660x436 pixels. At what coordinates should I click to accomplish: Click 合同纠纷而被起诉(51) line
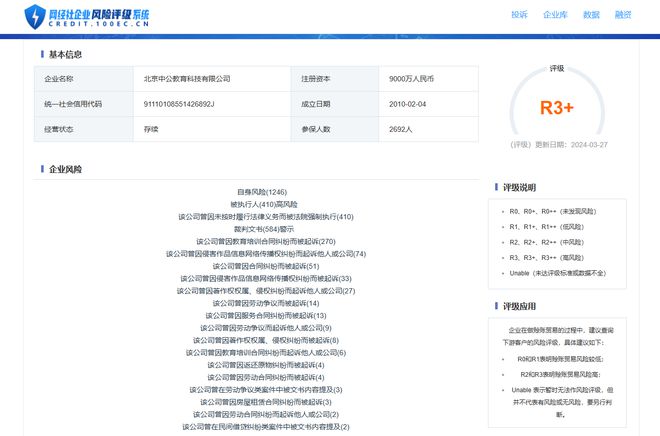coord(266,266)
